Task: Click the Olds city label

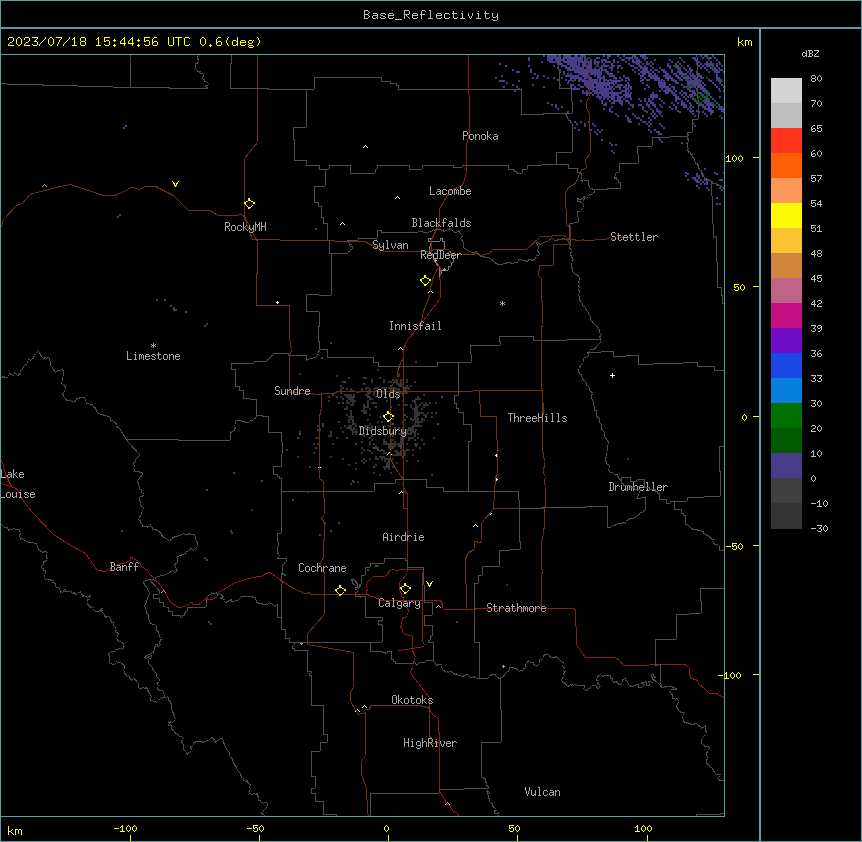Action: point(388,394)
